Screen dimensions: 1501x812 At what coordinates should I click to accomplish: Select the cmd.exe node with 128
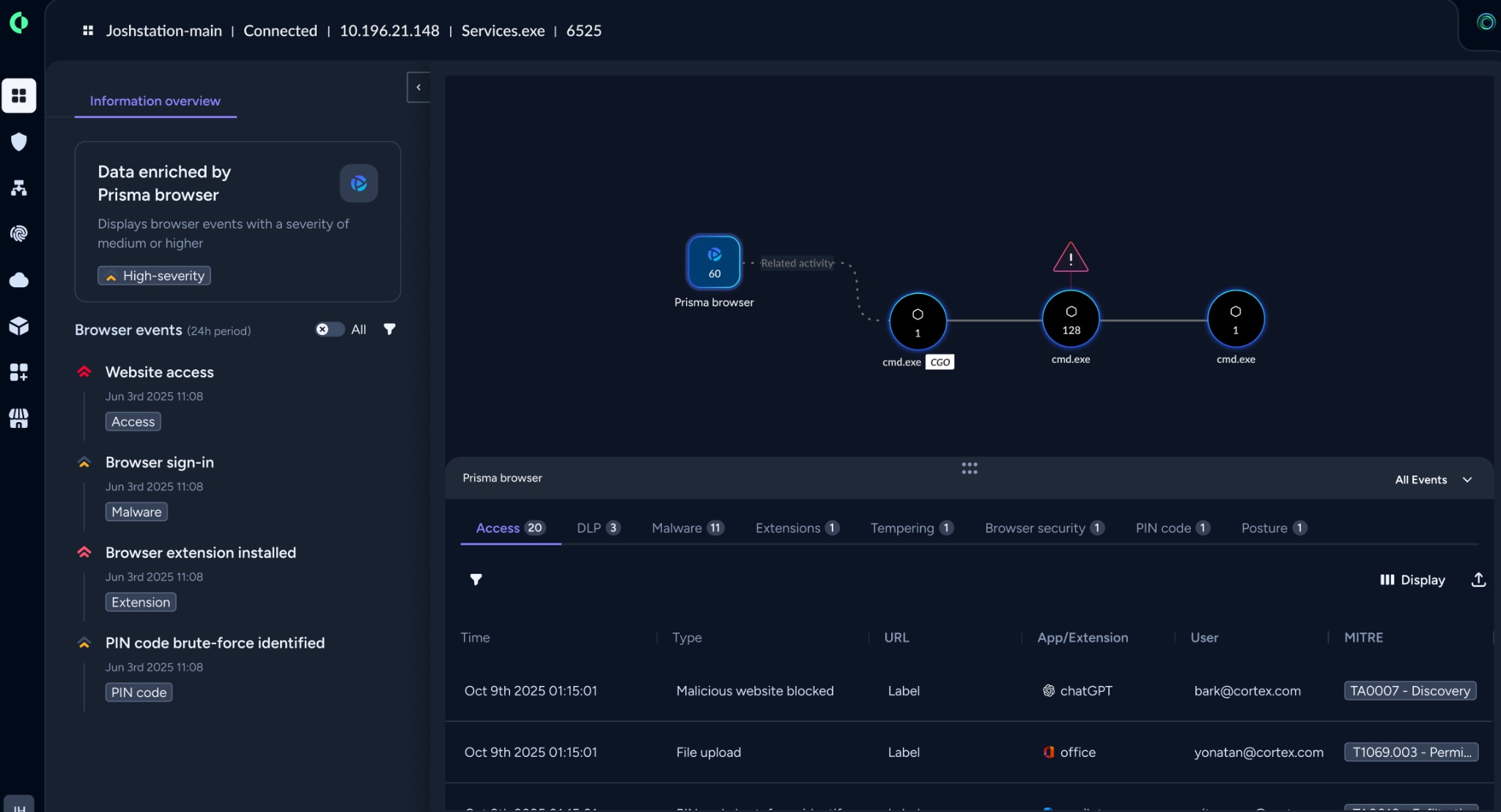(x=1071, y=319)
